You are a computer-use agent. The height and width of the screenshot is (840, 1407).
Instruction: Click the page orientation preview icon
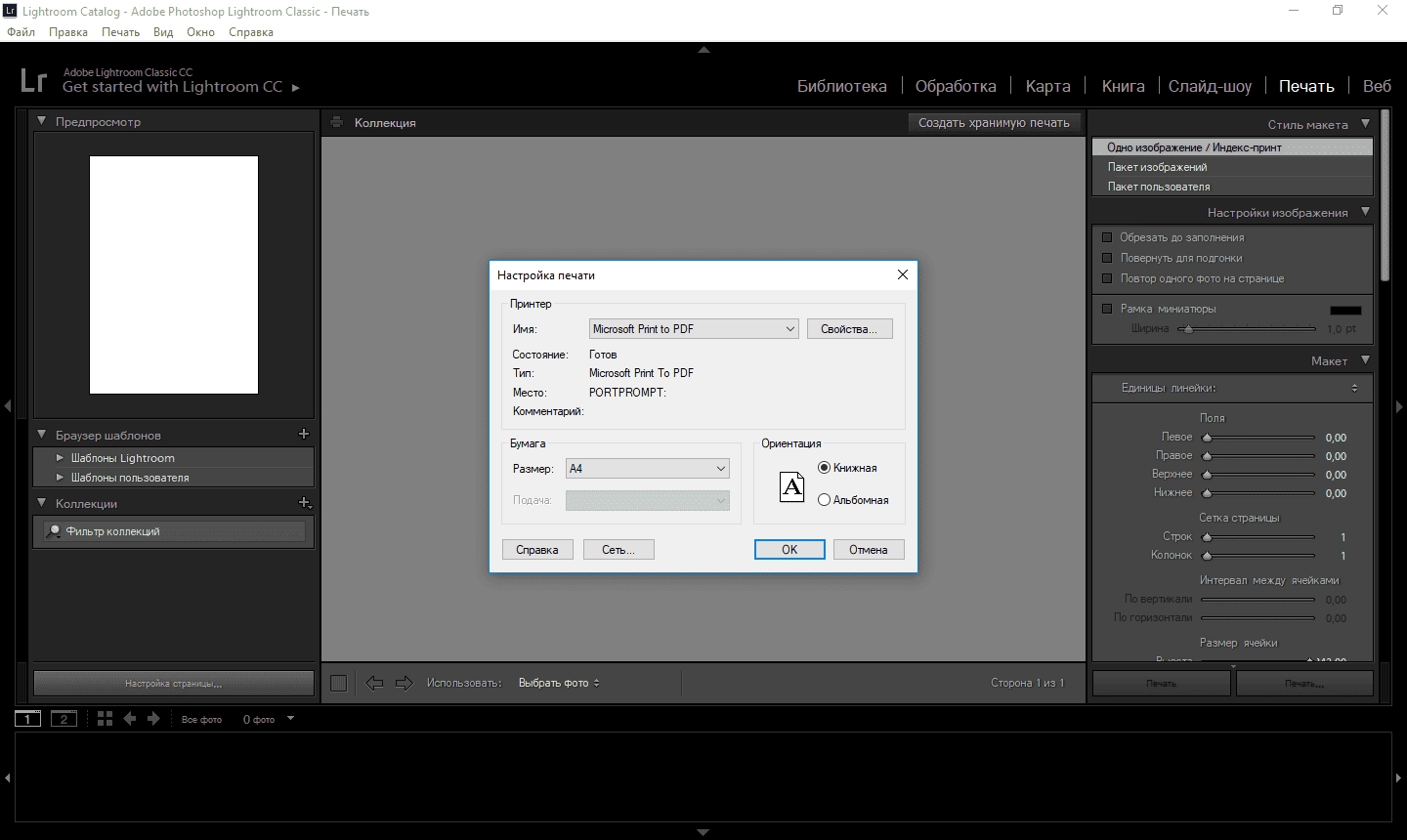(x=792, y=485)
